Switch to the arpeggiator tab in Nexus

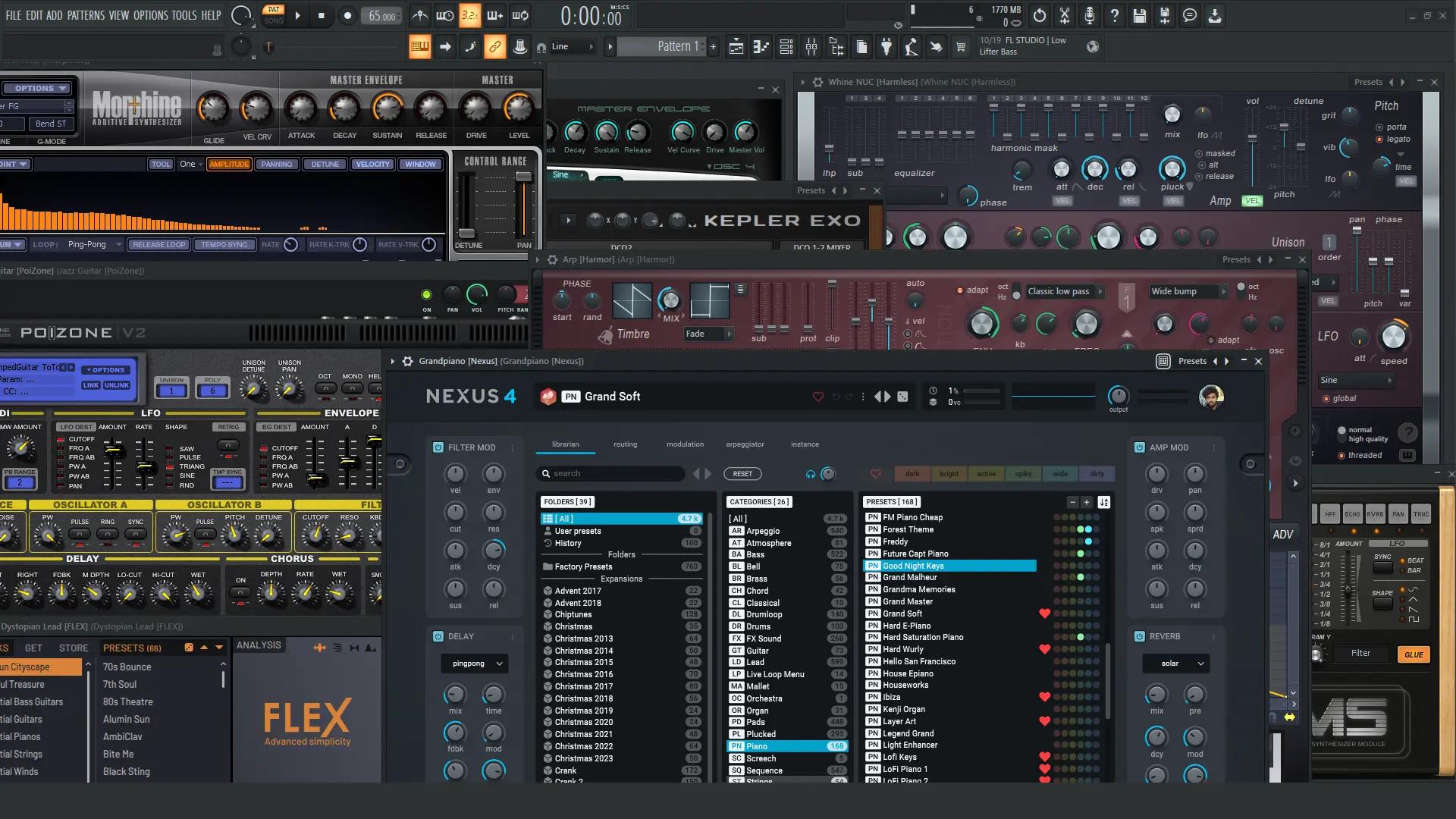click(x=745, y=444)
